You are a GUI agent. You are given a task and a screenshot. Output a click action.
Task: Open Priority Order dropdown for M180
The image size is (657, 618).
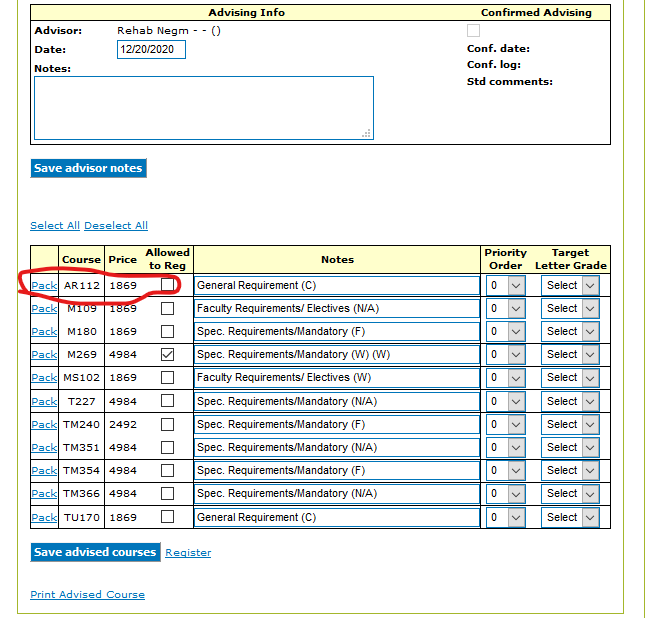click(506, 331)
